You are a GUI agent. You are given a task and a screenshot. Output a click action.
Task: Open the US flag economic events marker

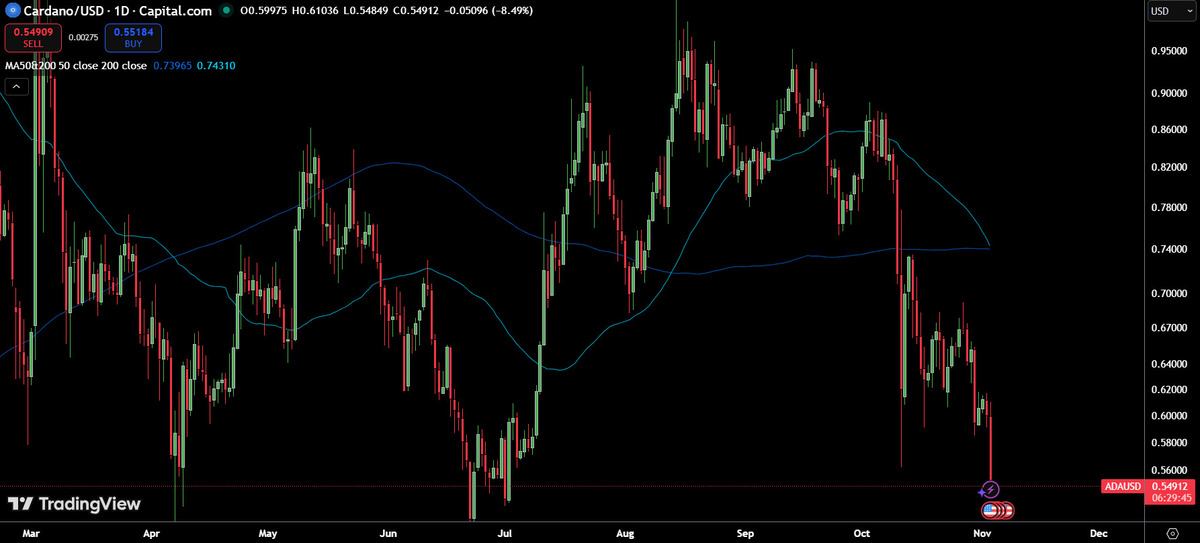click(x=991, y=510)
